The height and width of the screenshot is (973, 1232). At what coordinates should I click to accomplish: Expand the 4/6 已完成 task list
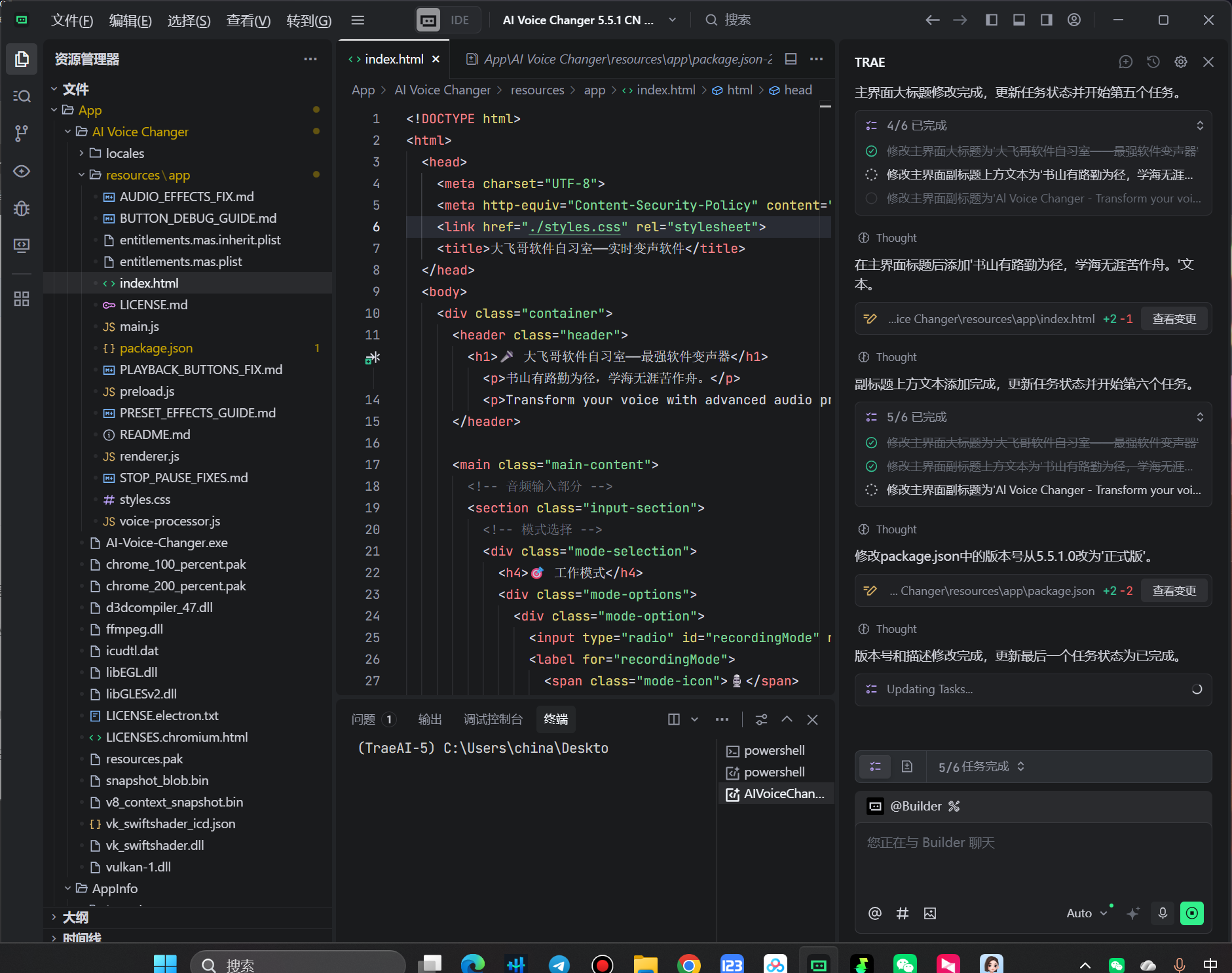point(1199,125)
